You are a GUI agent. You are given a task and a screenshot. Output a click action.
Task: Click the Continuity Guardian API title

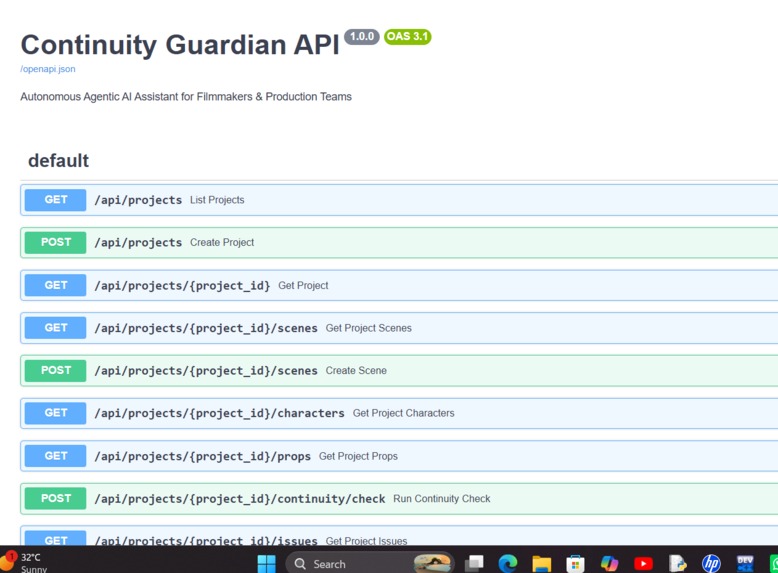click(x=180, y=45)
